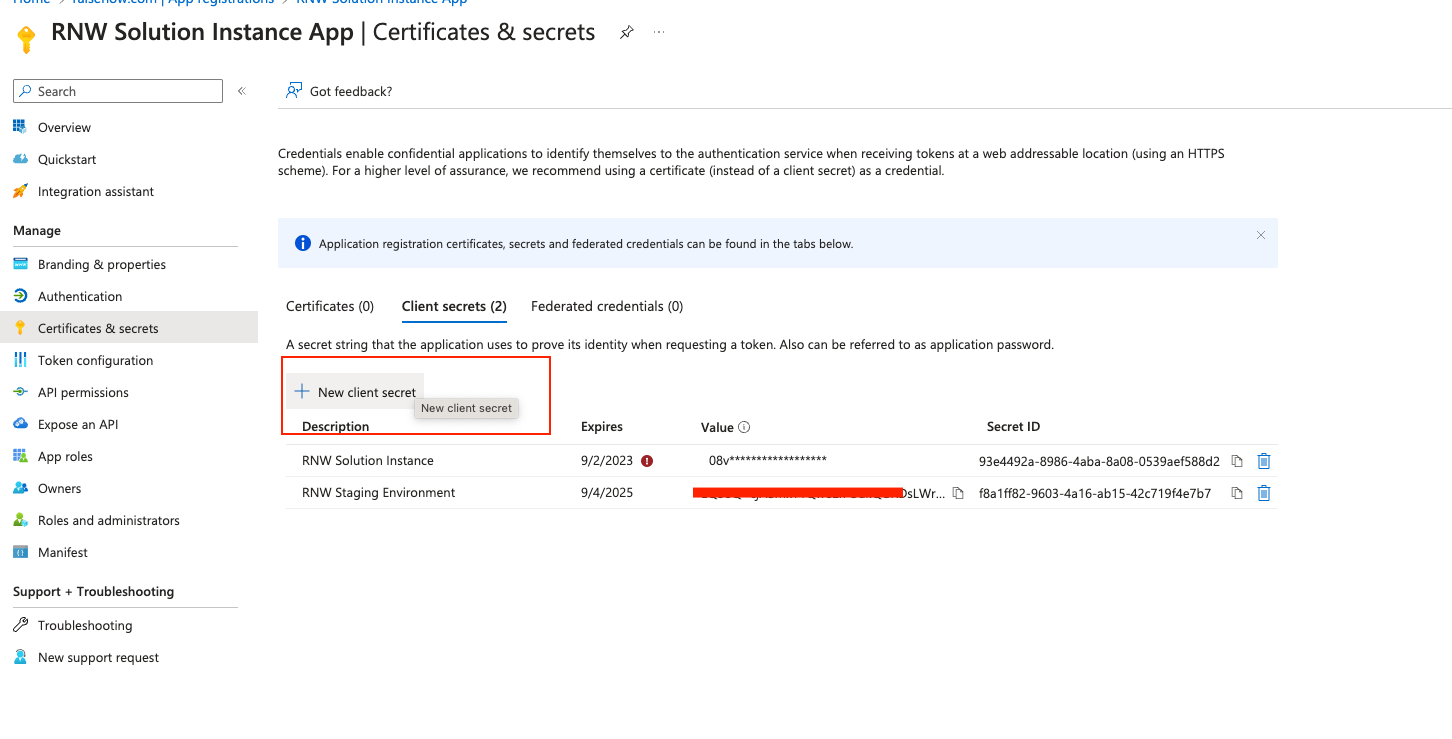This screenshot has width=1452, height=739.
Task: Click the App roles icon
Action: click(x=19, y=456)
